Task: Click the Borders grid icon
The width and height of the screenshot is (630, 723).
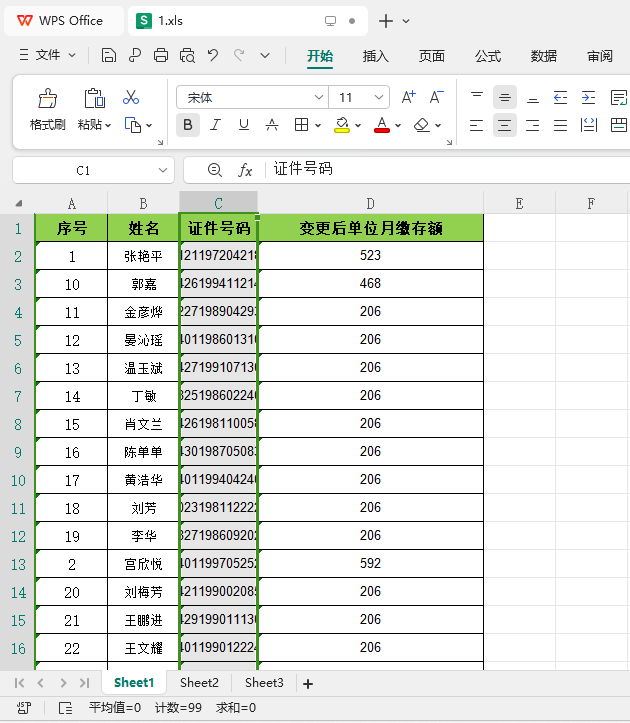Action: click(x=301, y=125)
